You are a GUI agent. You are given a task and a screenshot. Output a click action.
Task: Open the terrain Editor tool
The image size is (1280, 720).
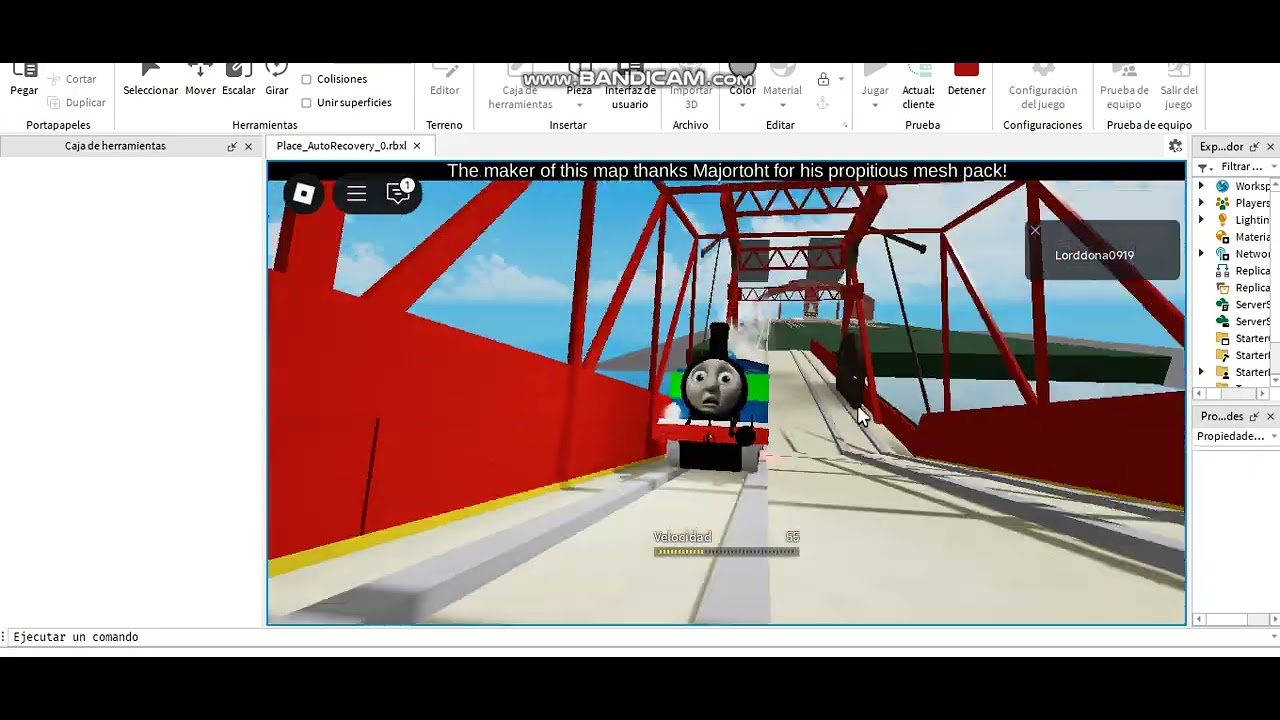[x=445, y=80]
